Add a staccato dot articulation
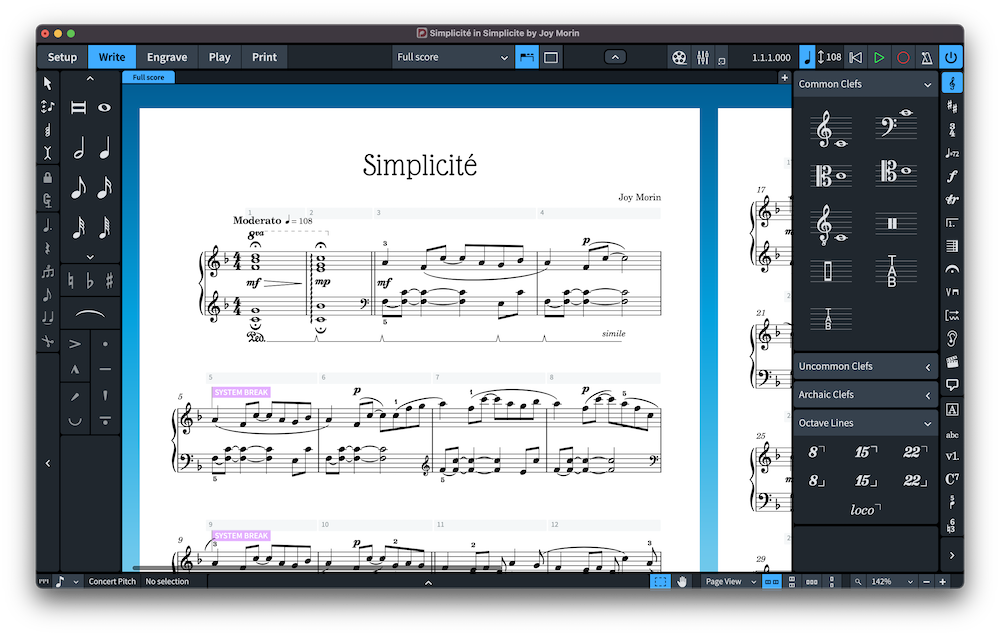 [105, 344]
